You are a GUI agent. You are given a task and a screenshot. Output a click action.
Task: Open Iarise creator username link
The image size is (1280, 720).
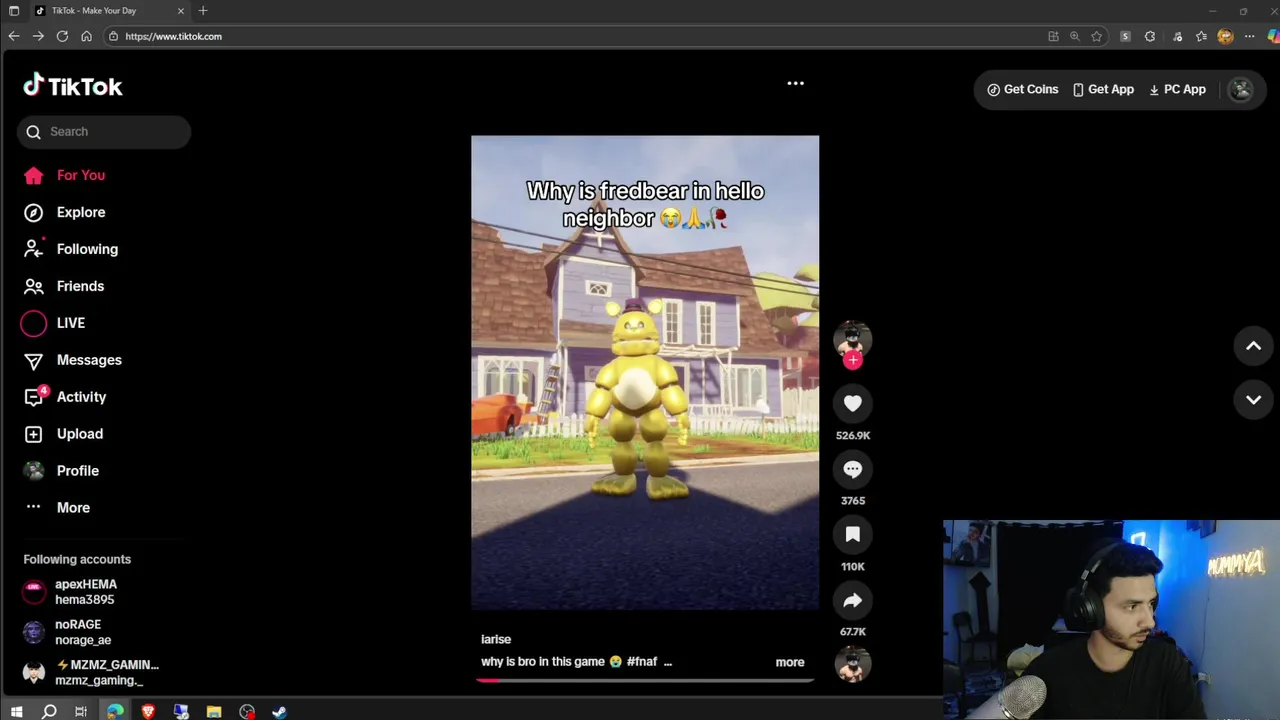click(x=496, y=639)
